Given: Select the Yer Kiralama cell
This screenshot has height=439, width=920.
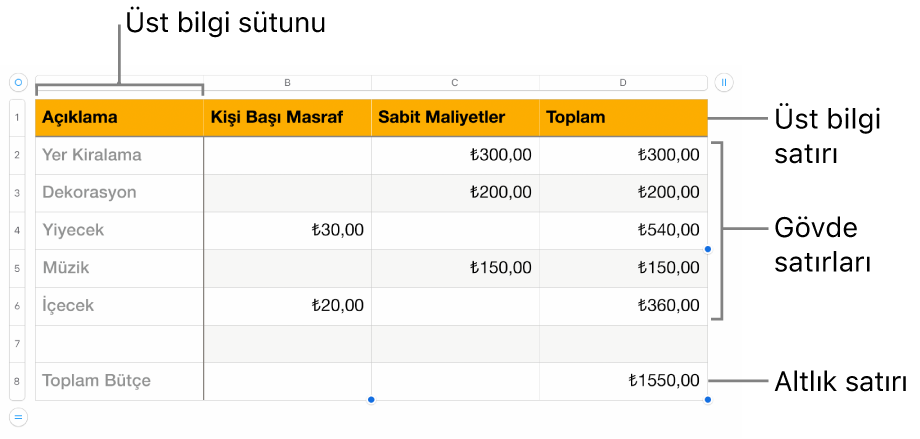Looking at the screenshot, I should tap(120, 156).
